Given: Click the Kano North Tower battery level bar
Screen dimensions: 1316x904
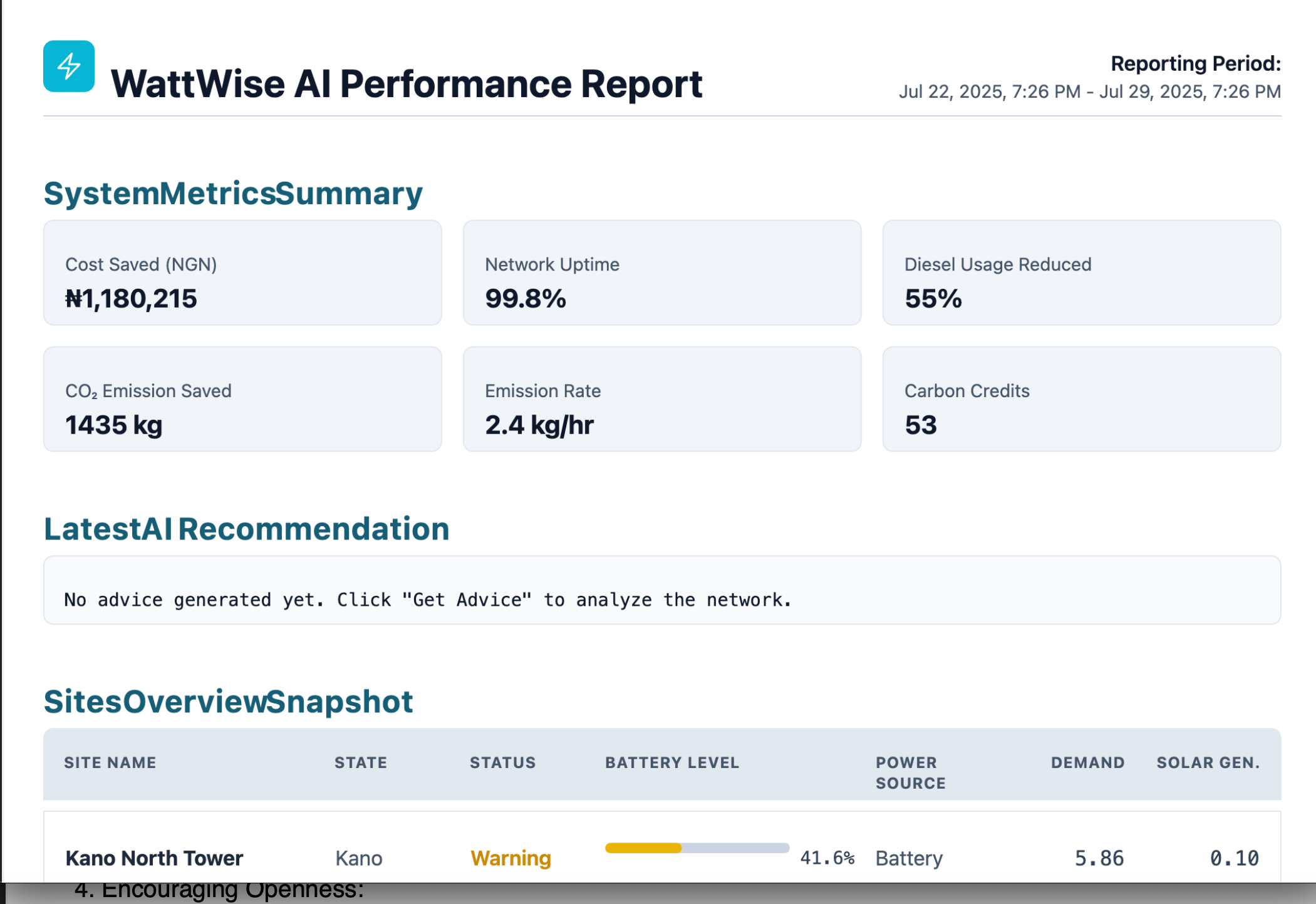Looking at the screenshot, I should pyautogui.click(x=697, y=848).
